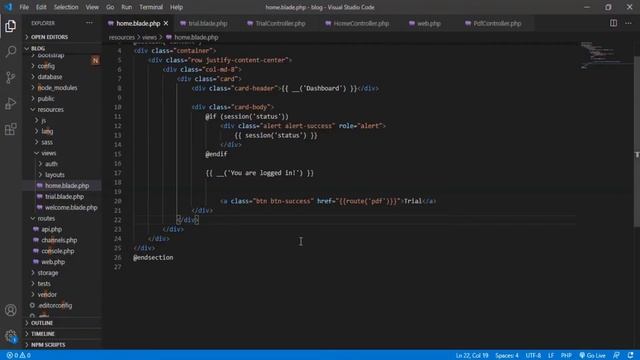
Task: Open the Edit menu
Action: pyautogui.click(x=41, y=7)
